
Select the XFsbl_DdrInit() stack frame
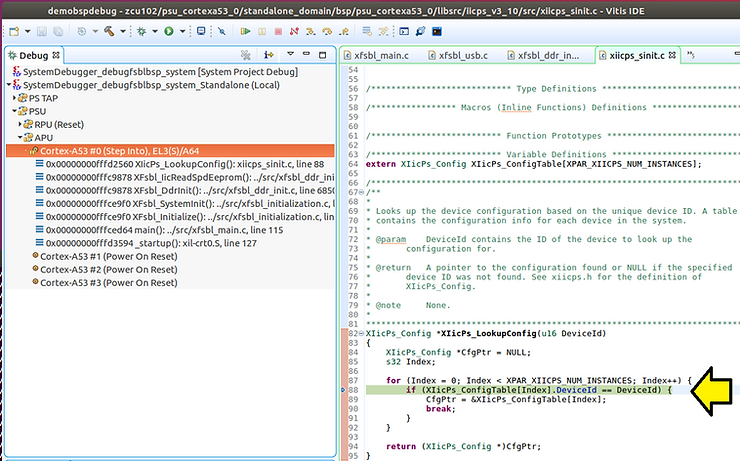click(x=185, y=190)
